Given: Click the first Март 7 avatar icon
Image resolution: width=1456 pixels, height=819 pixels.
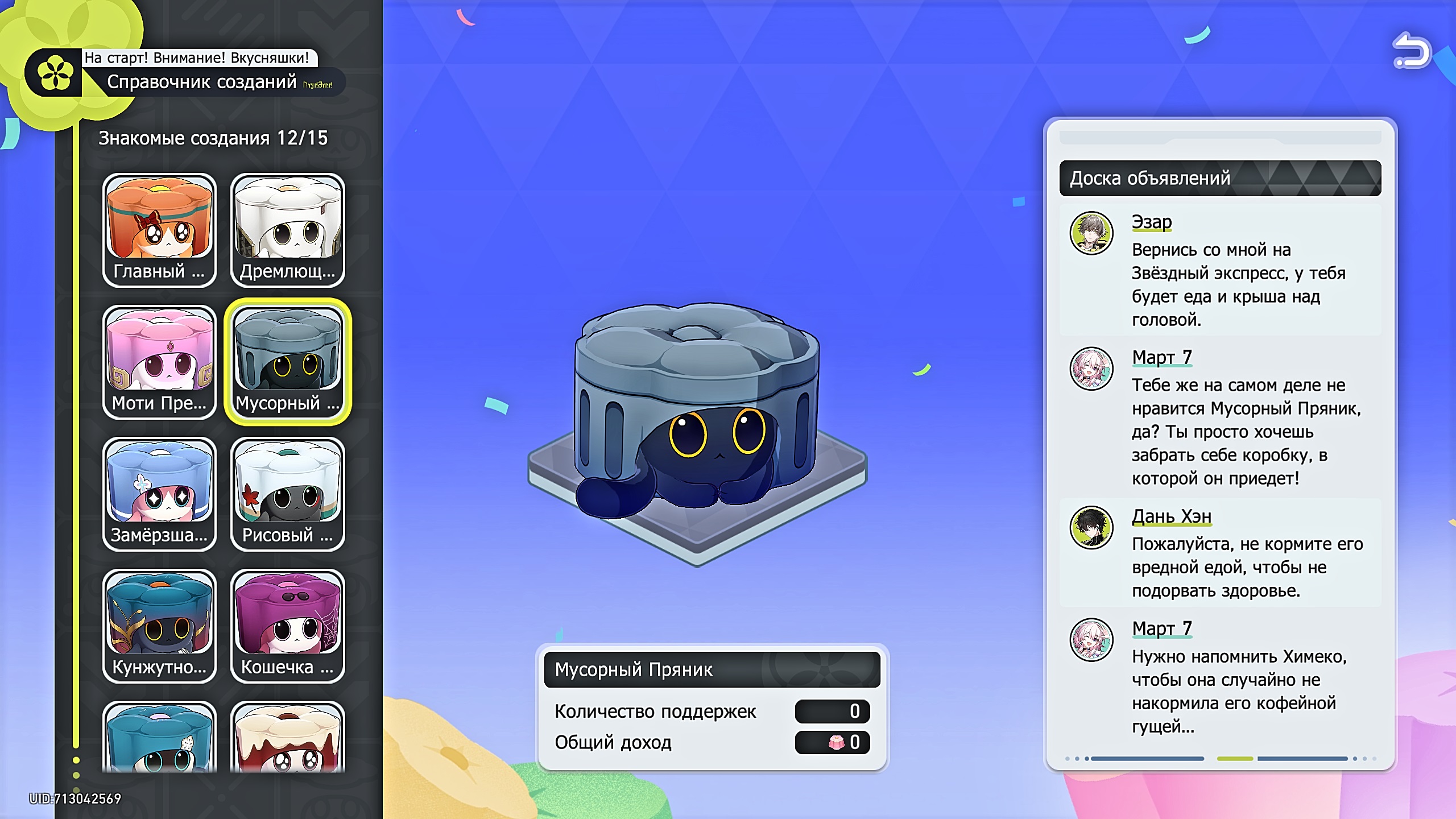Looking at the screenshot, I should (1091, 369).
